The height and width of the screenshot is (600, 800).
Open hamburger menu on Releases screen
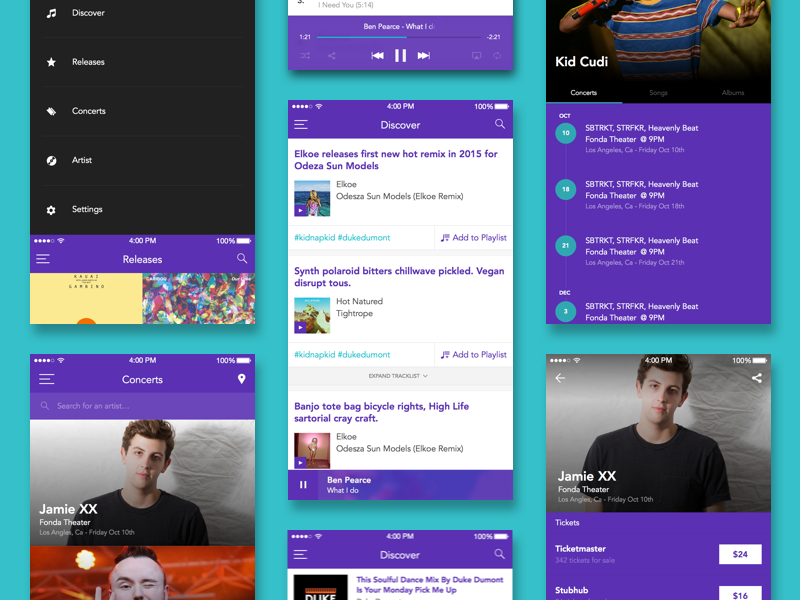[43, 259]
